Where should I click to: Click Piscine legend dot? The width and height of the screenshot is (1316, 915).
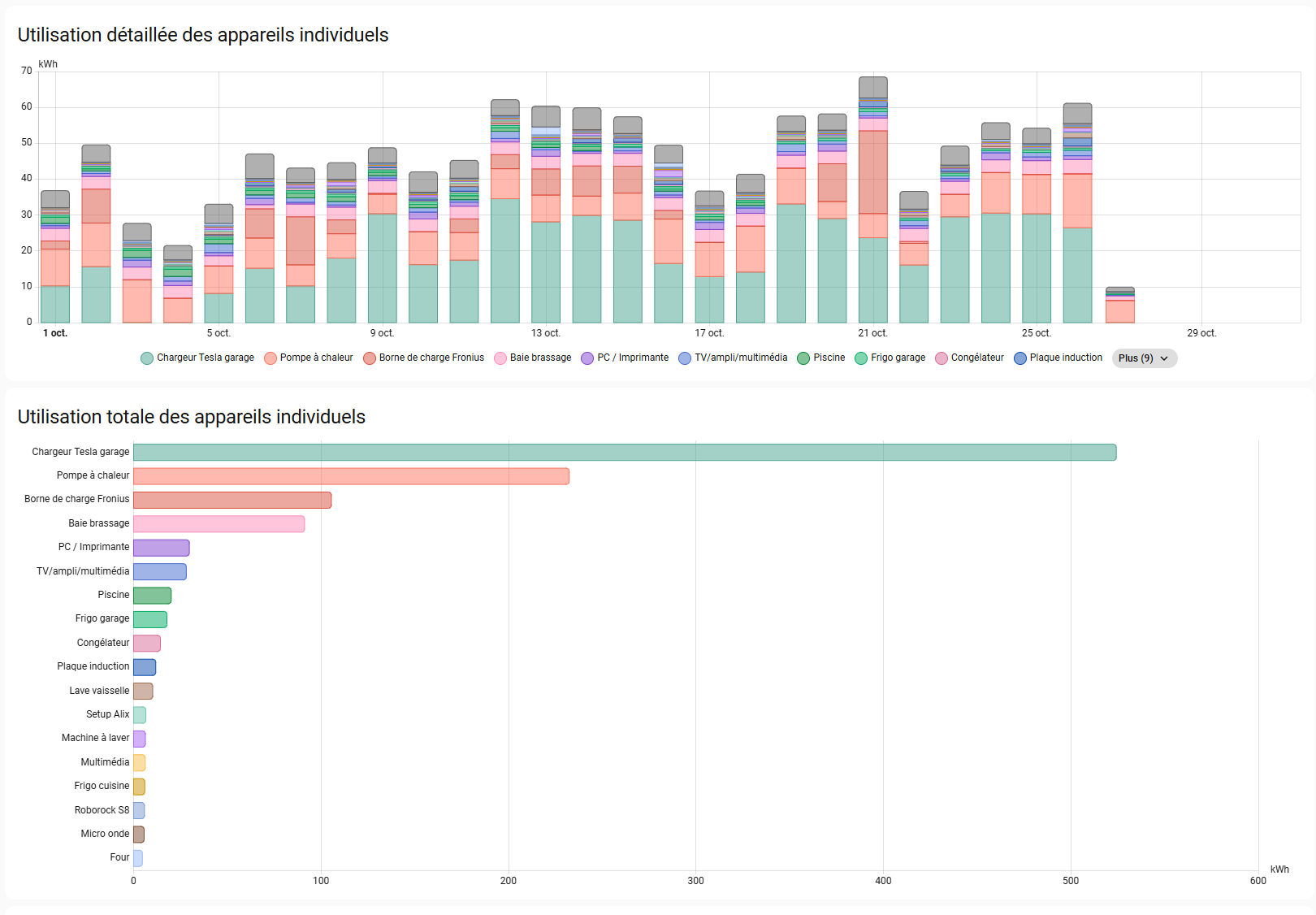803,358
